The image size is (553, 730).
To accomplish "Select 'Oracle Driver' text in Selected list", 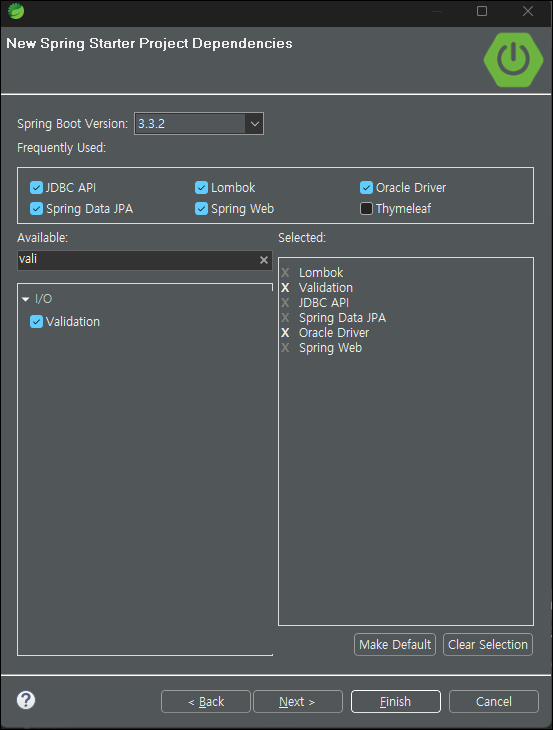I will (x=334, y=333).
